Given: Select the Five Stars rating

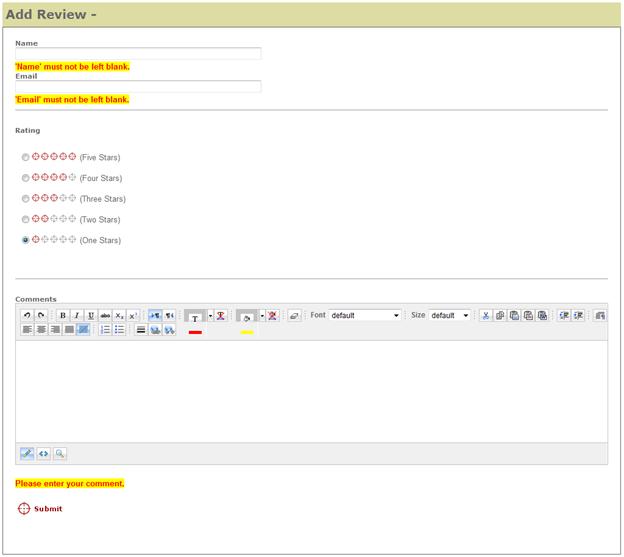Looking at the screenshot, I should pyautogui.click(x=25, y=157).
